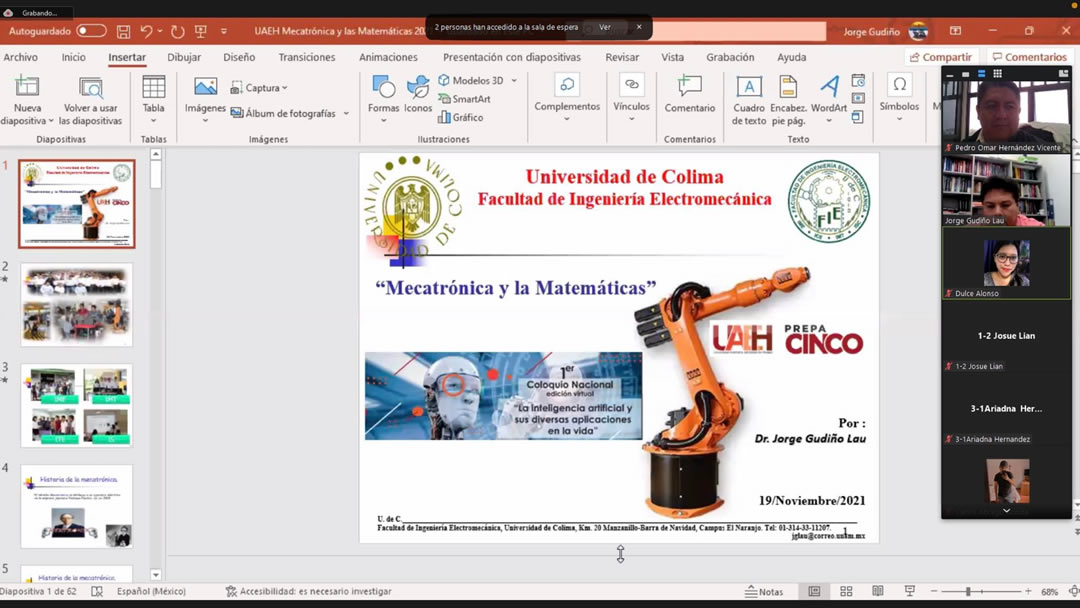Dismiss the waiting room notification
The image size is (1080, 608).
[x=639, y=28]
